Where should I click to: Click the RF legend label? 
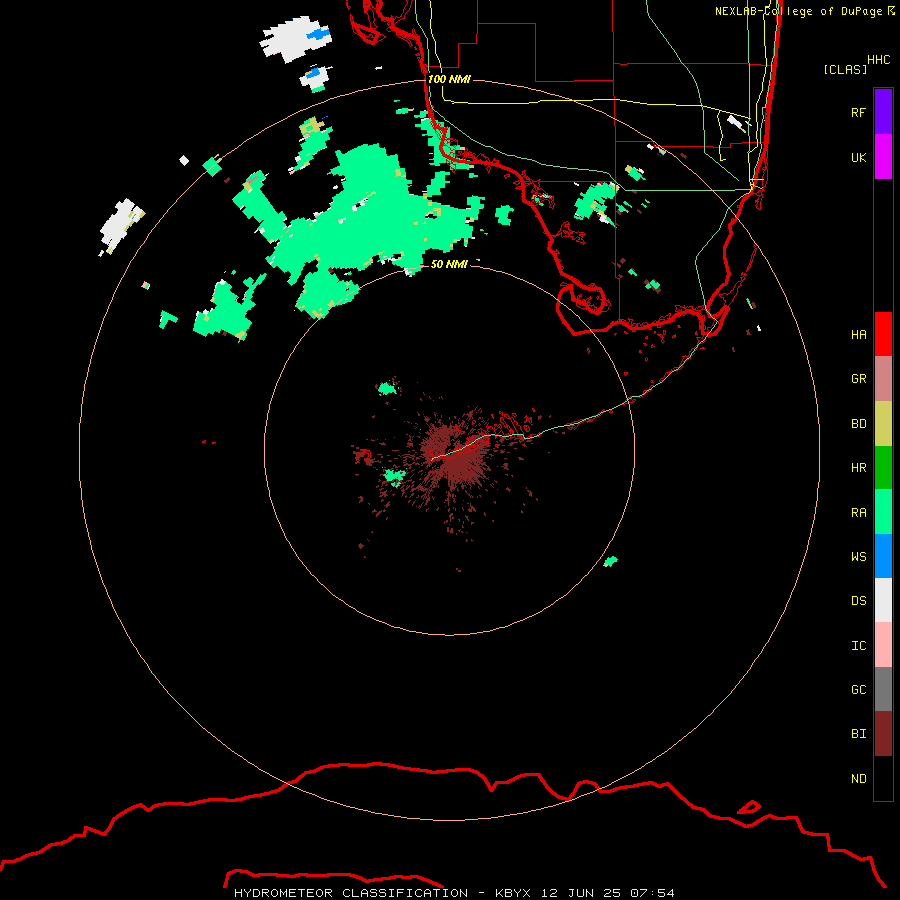pos(858,112)
